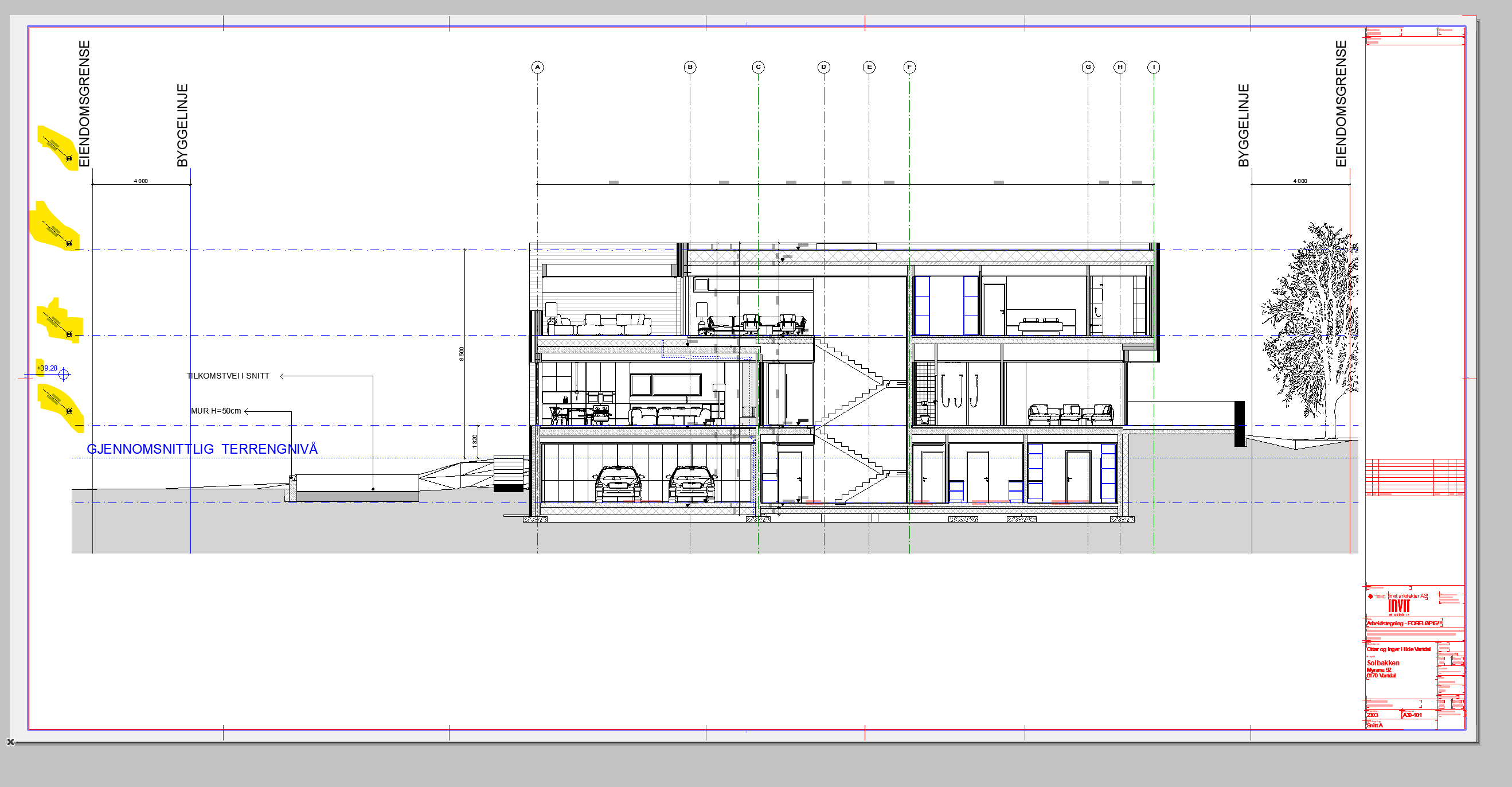This screenshot has height=787, width=1512.
Task: Click the left EIENDOMSGRENSE vertical text
Action: [84, 103]
